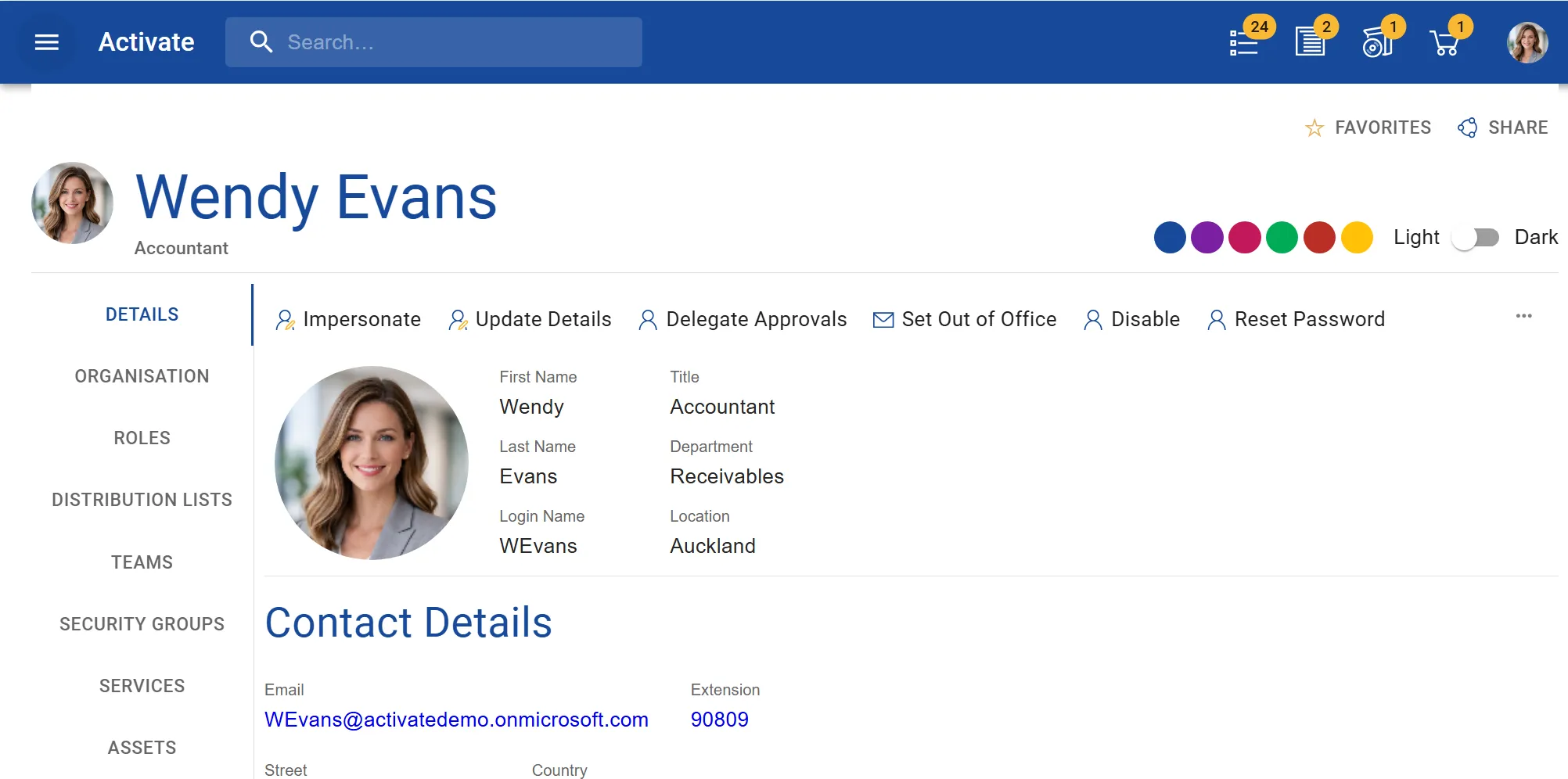Click the Impersonate user icon
This screenshot has height=779, width=1568.
coord(285,320)
